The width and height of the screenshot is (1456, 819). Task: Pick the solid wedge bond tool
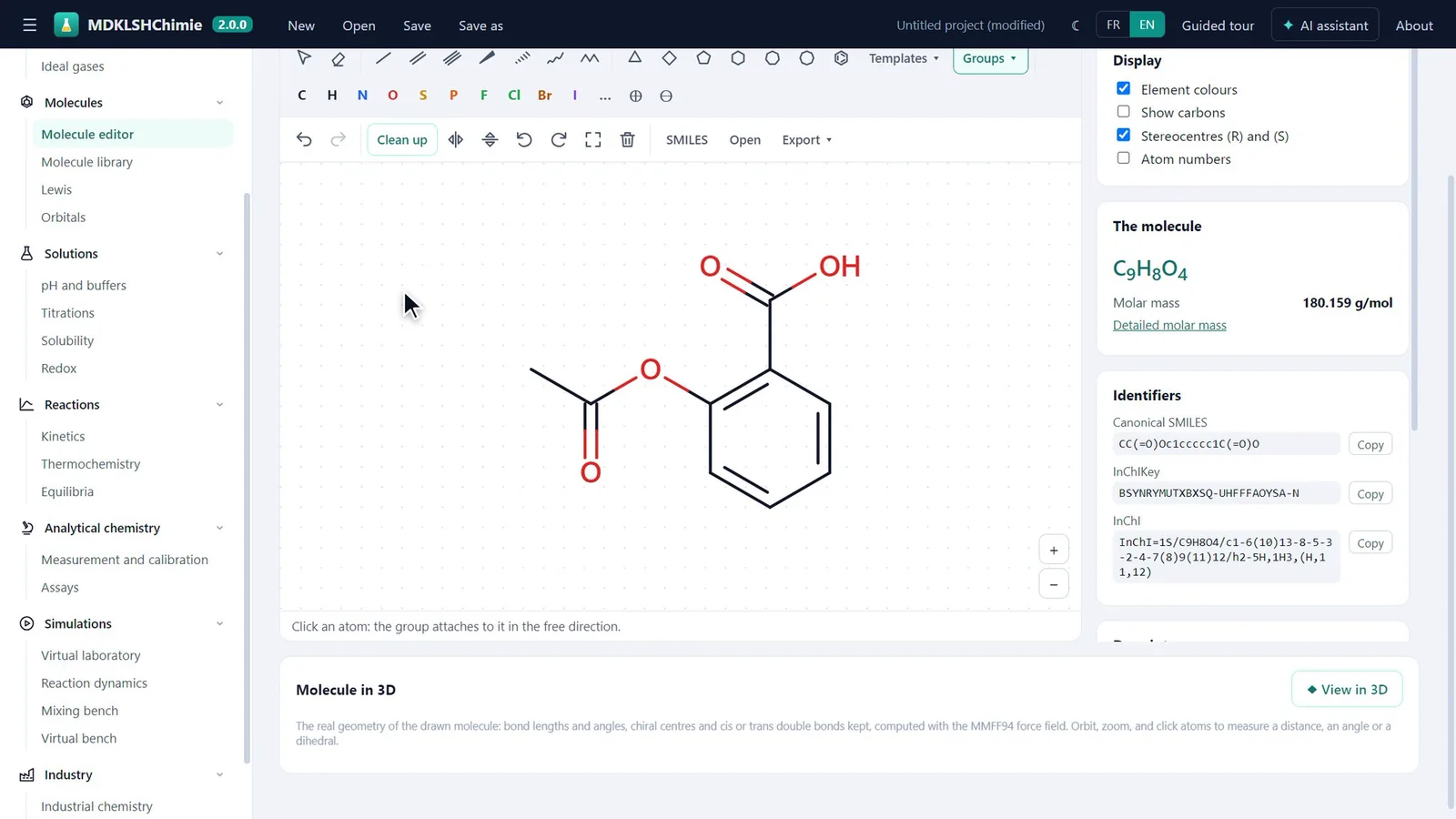[487, 58]
